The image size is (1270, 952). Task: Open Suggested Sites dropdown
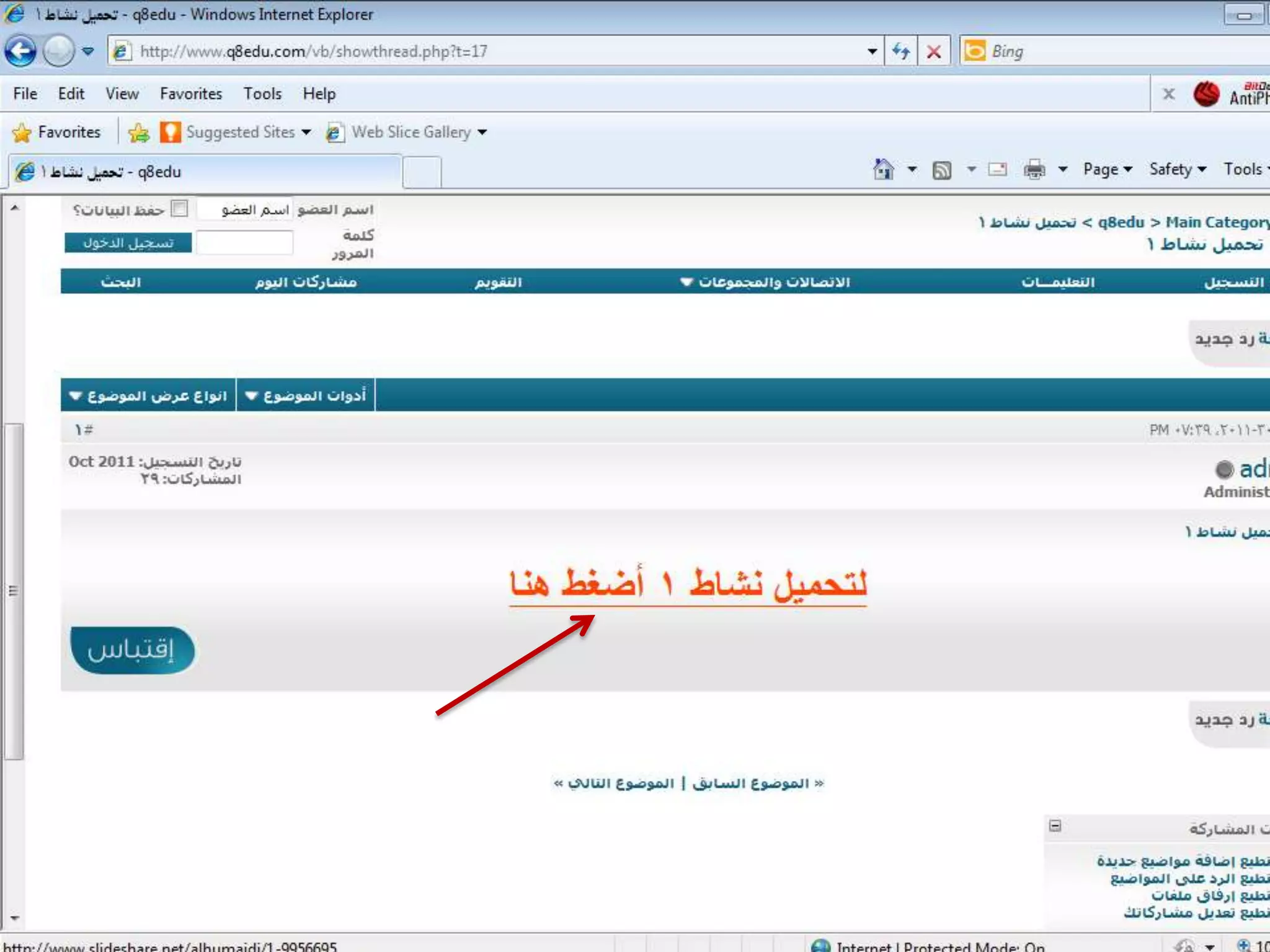pos(236,132)
